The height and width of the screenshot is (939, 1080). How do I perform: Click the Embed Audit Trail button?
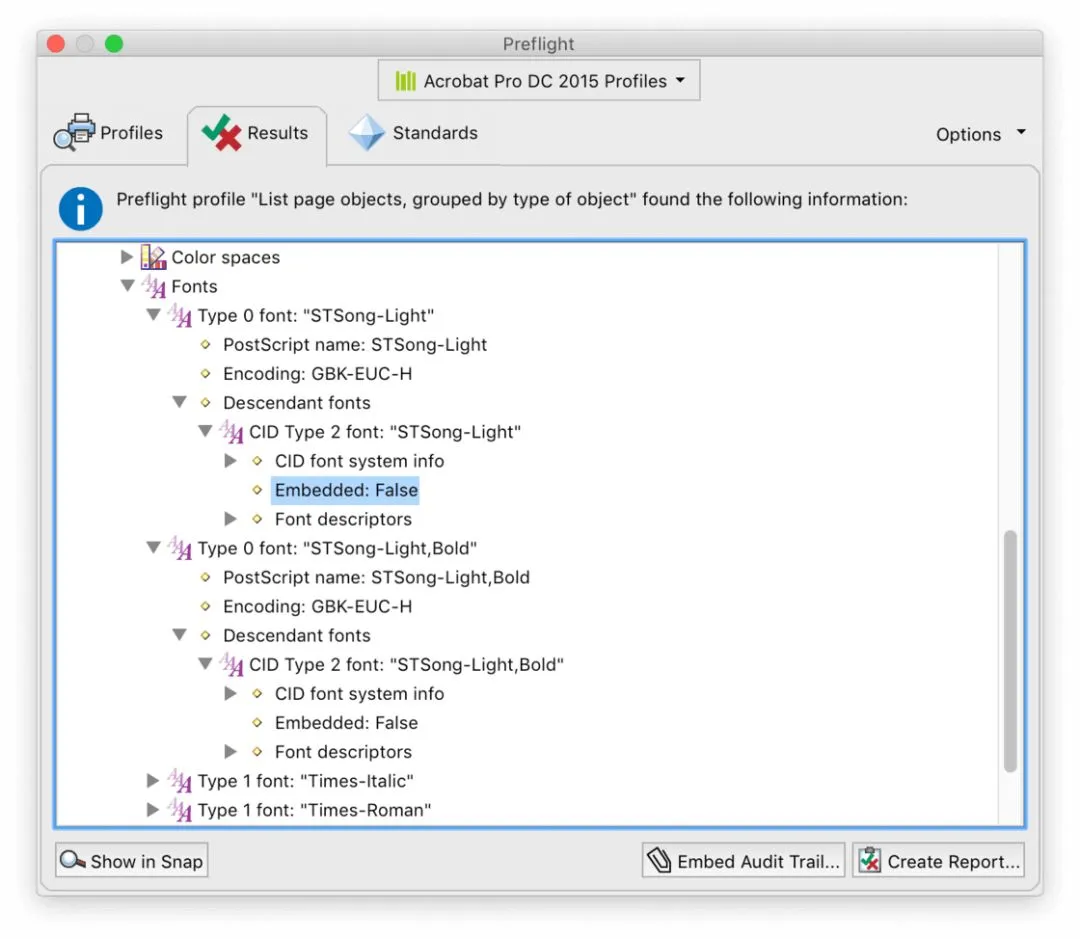(743, 860)
